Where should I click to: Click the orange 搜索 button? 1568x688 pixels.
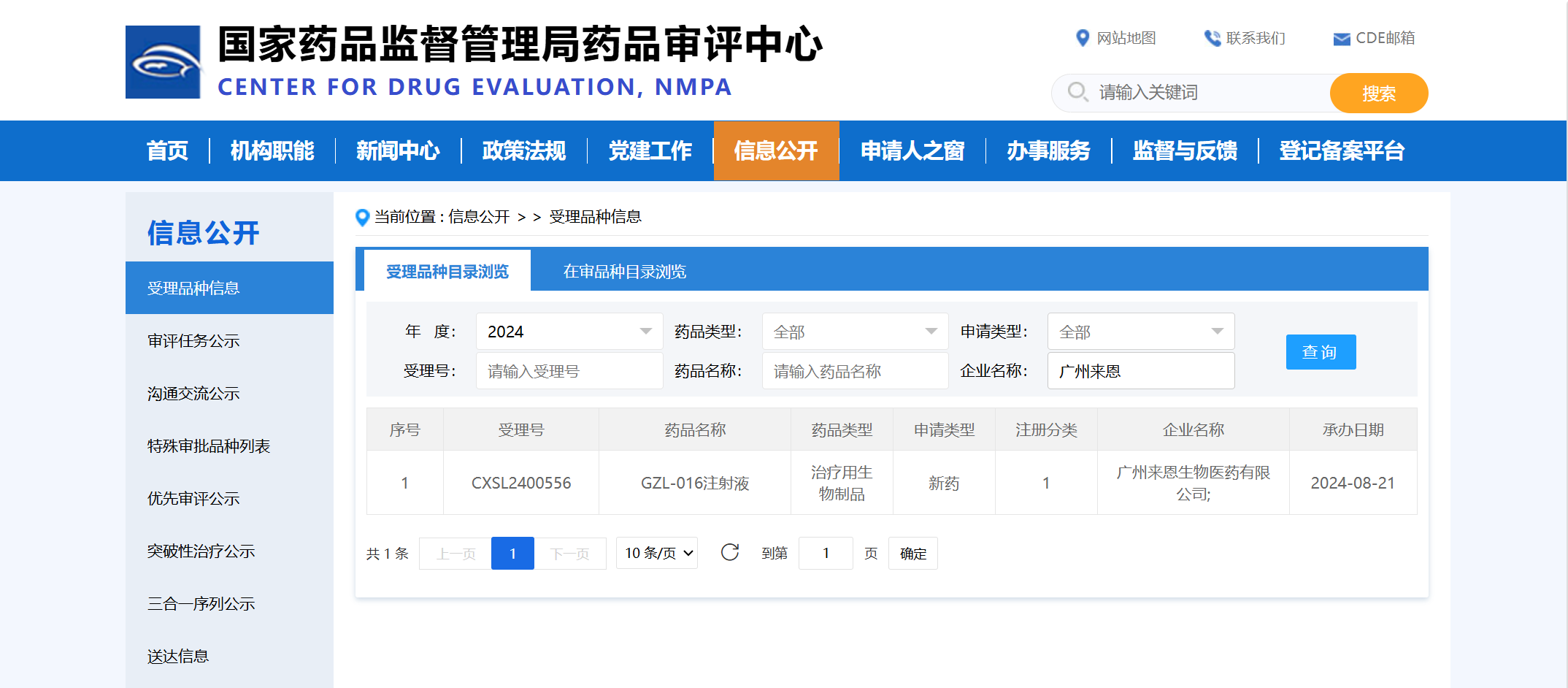click(x=1379, y=93)
